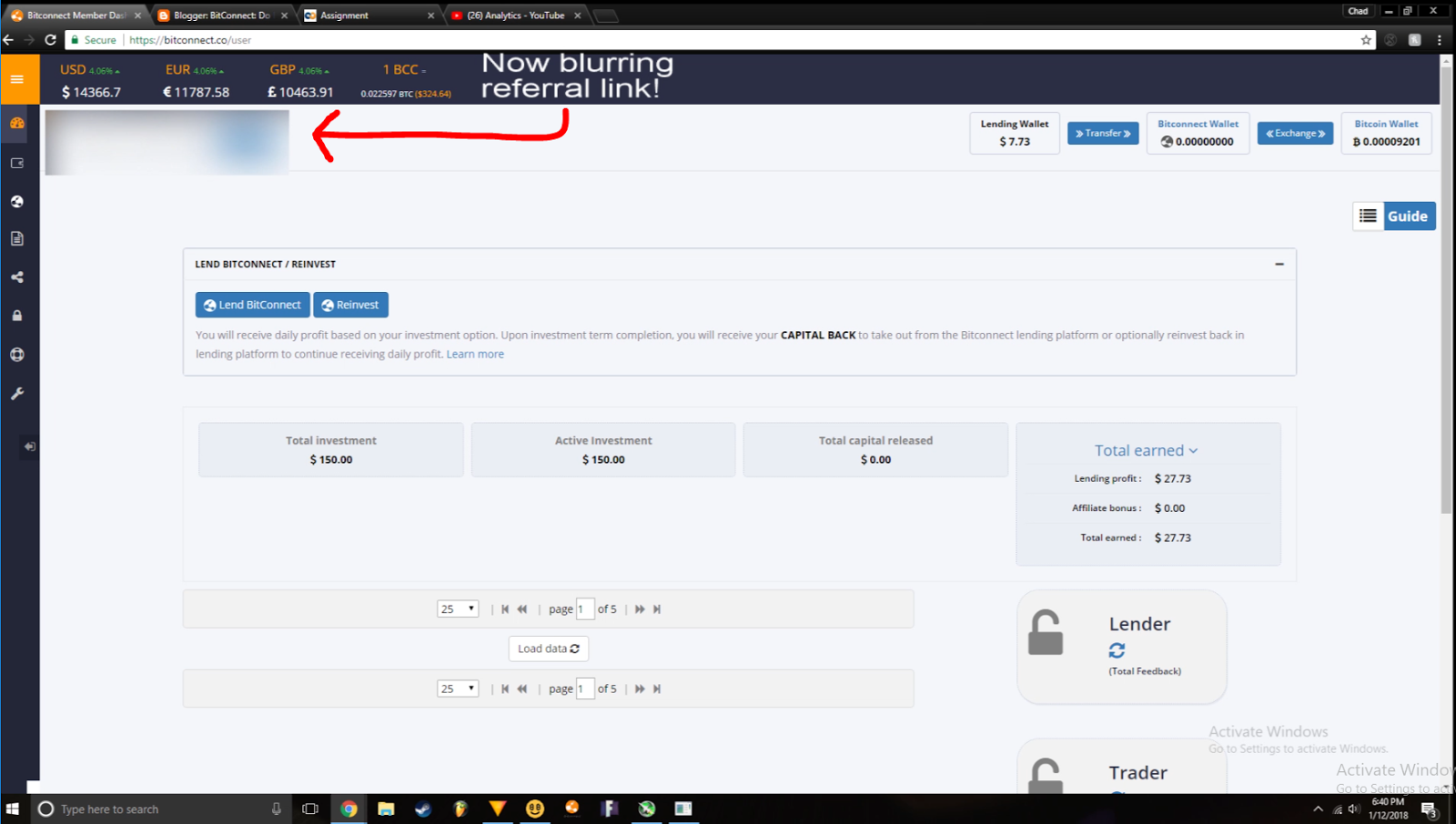Image resolution: width=1456 pixels, height=824 pixels.
Task: Click the Lend BitConnect button
Action: tap(252, 305)
